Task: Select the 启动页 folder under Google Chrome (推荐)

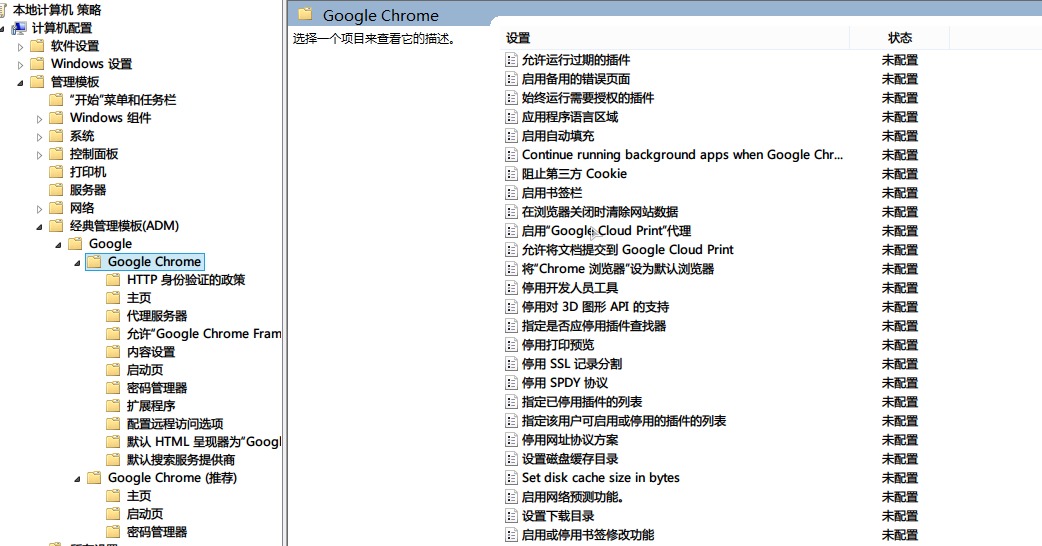Action: pyautogui.click(x=145, y=513)
